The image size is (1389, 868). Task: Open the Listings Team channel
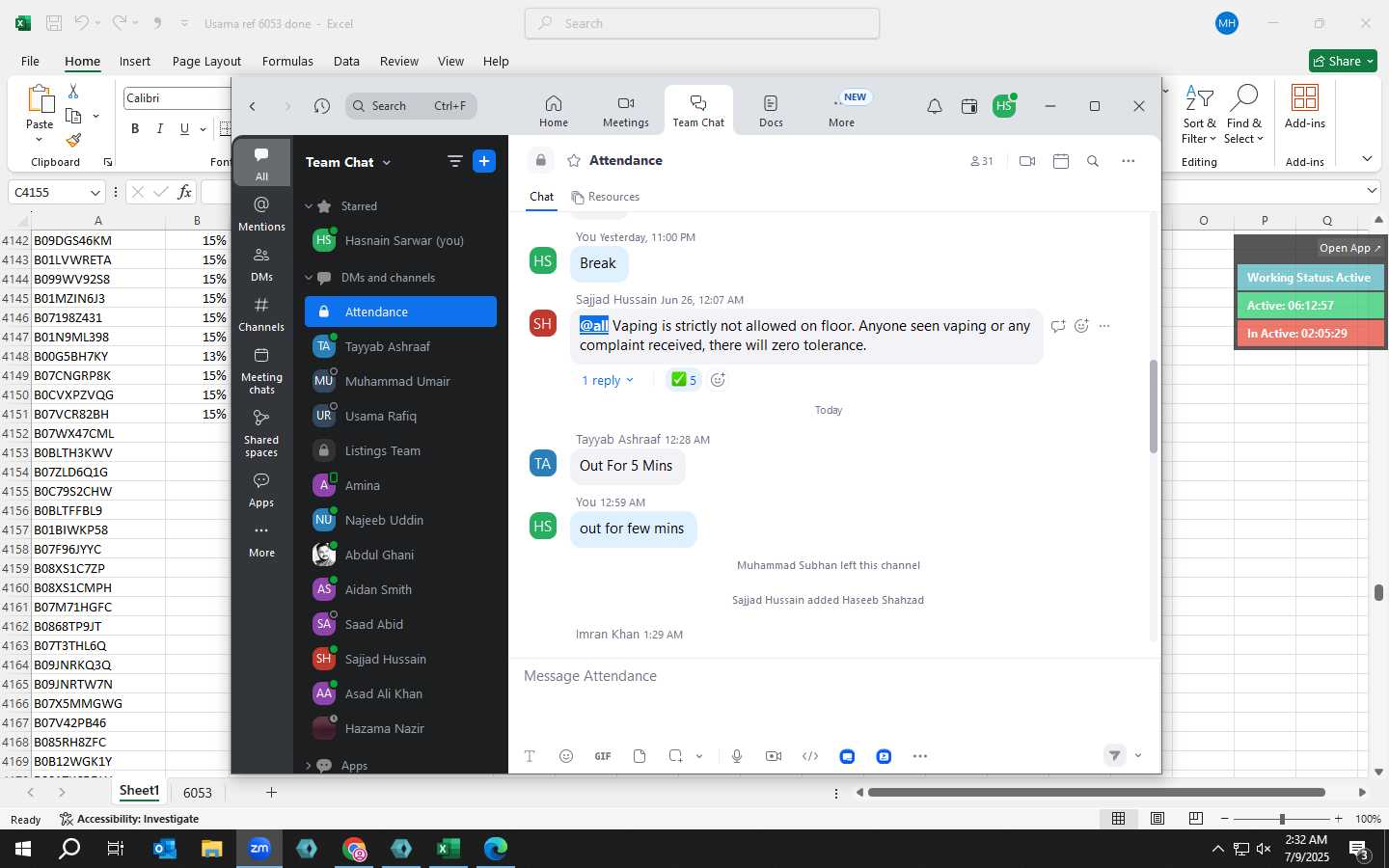[x=400, y=450]
